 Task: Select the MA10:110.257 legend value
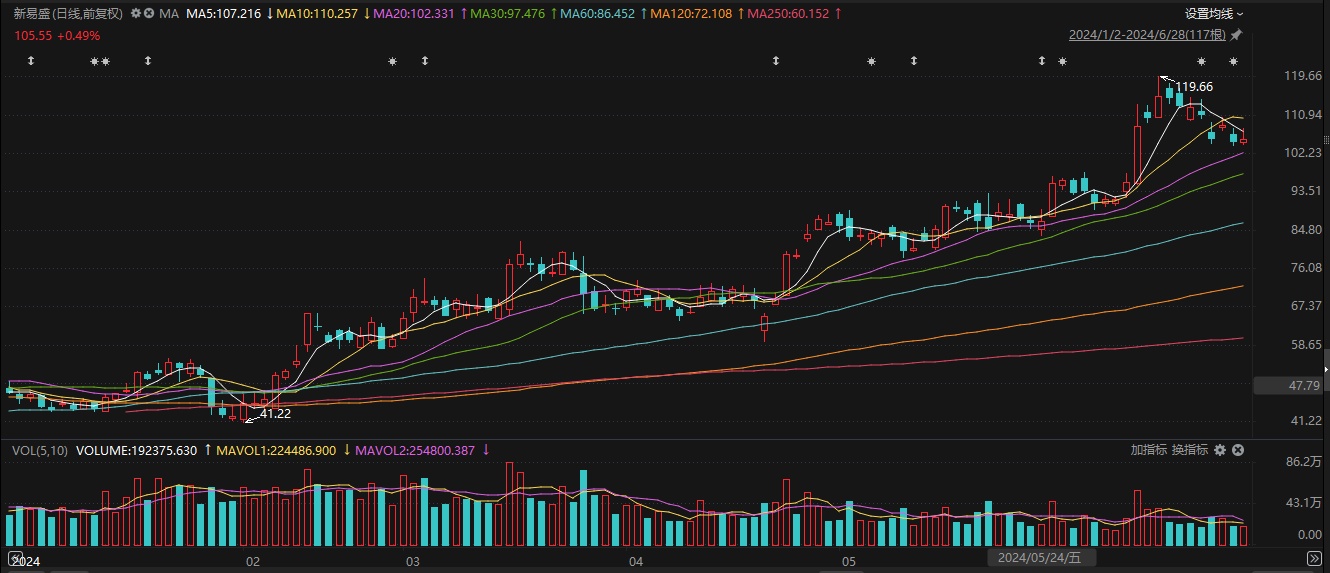click(316, 14)
